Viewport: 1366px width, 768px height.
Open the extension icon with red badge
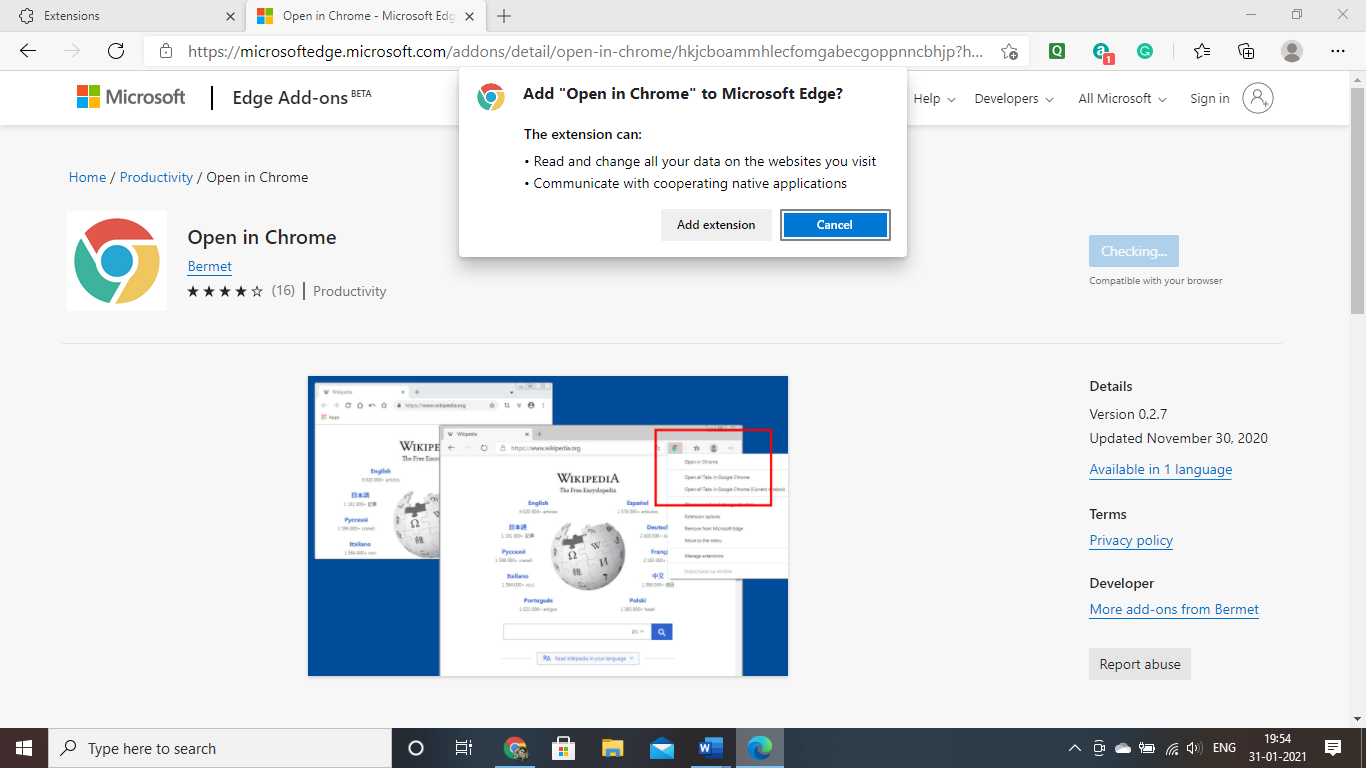point(1102,52)
